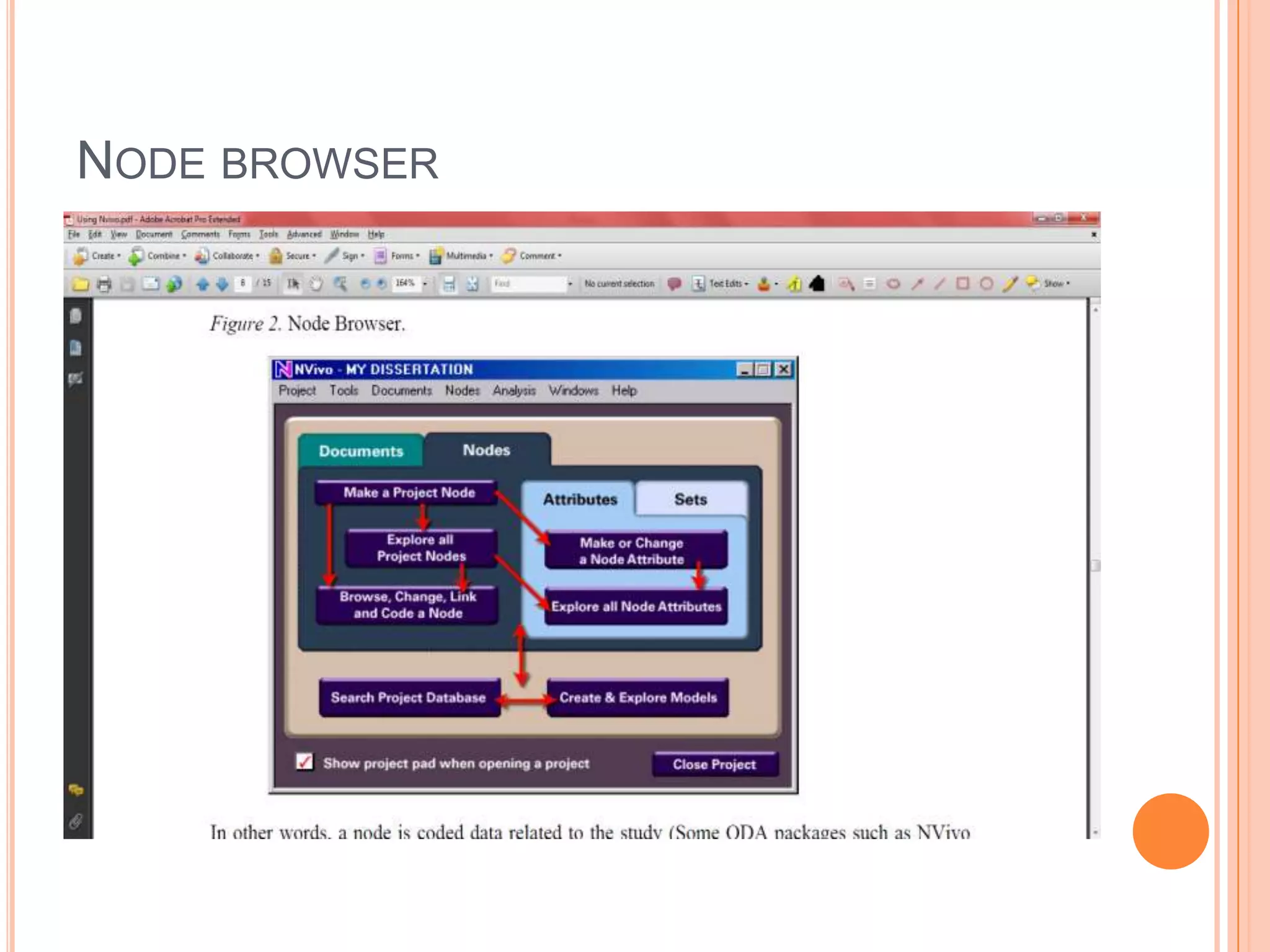This screenshot has width=1270, height=952.
Task: Open the Text Edits dropdown
Action: [x=721, y=284]
